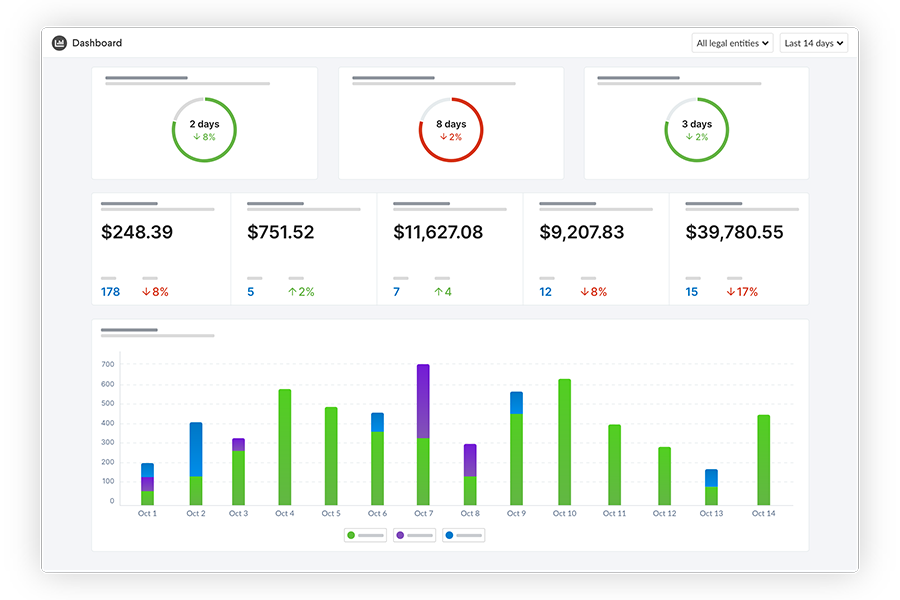Click the blue 178 count link
This screenshot has height=600, width=900.
110,292
